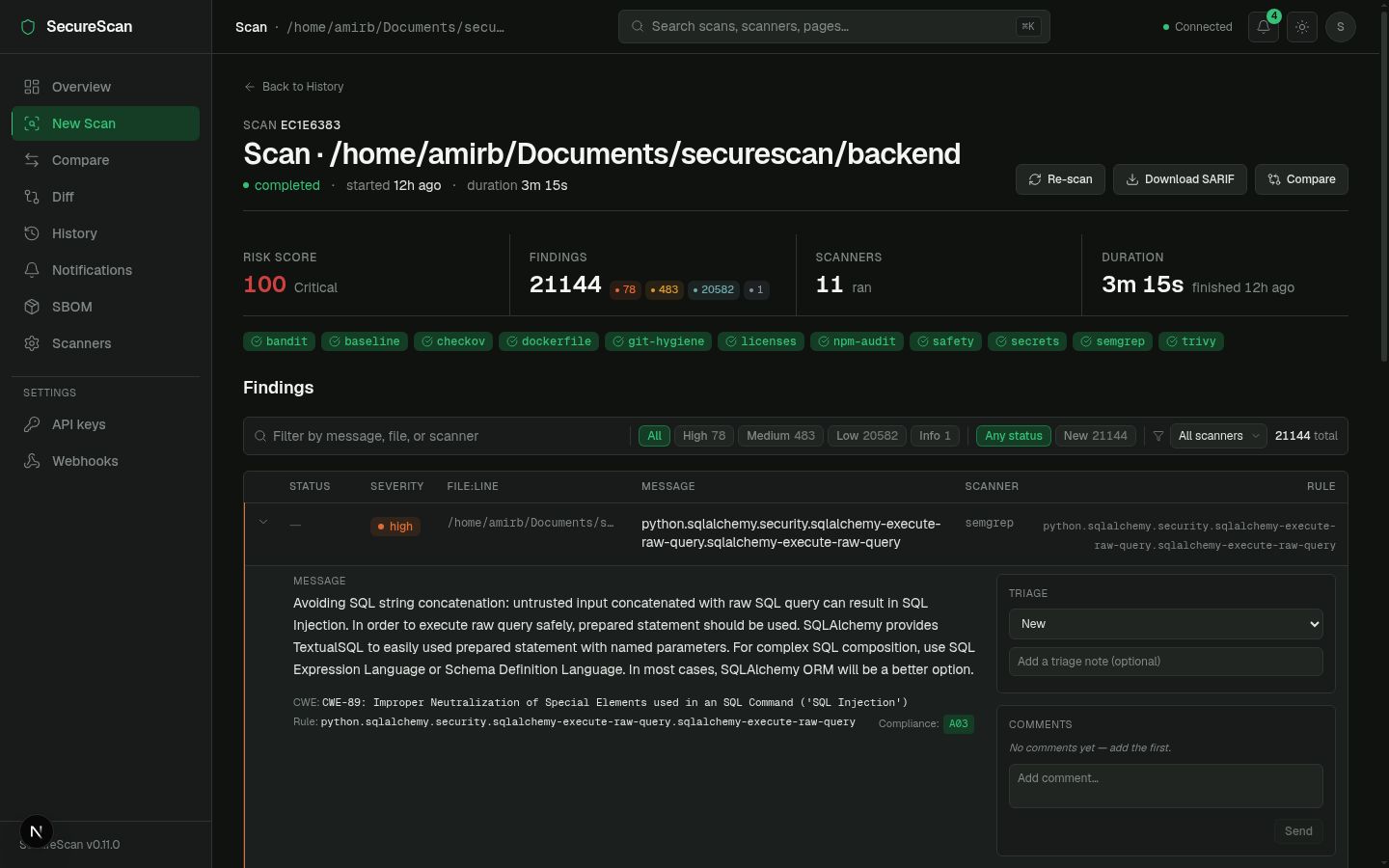Image resolution: width=1389 pixels, height=868 pixels.
Task: Click the file path cell '/home/amirb/Documents/s…'
Action: click(x=531, y=523)
